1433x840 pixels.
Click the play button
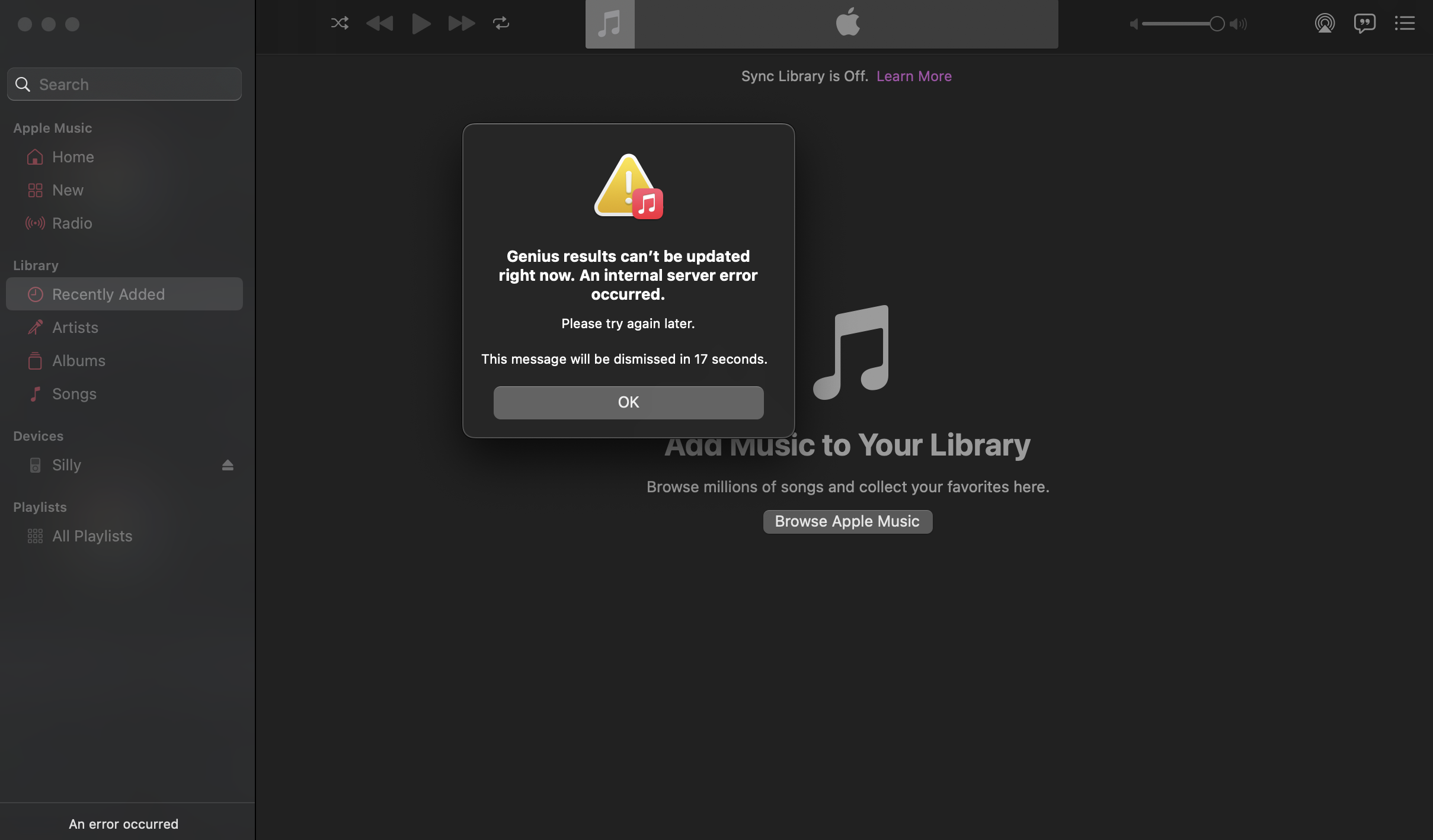click(420, 24)
